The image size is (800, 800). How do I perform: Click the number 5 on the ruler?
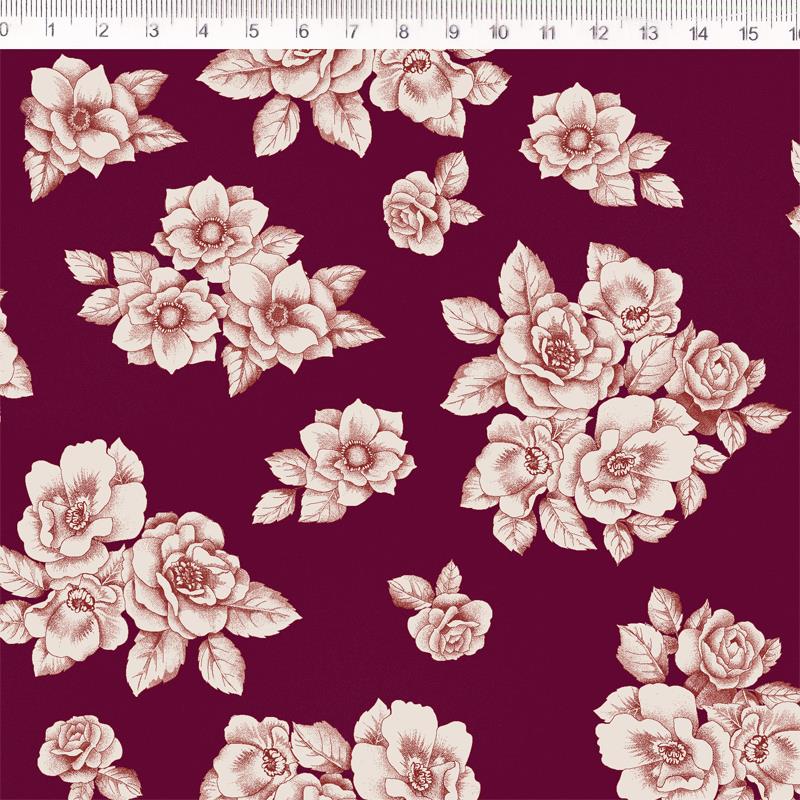pos(253,32)
